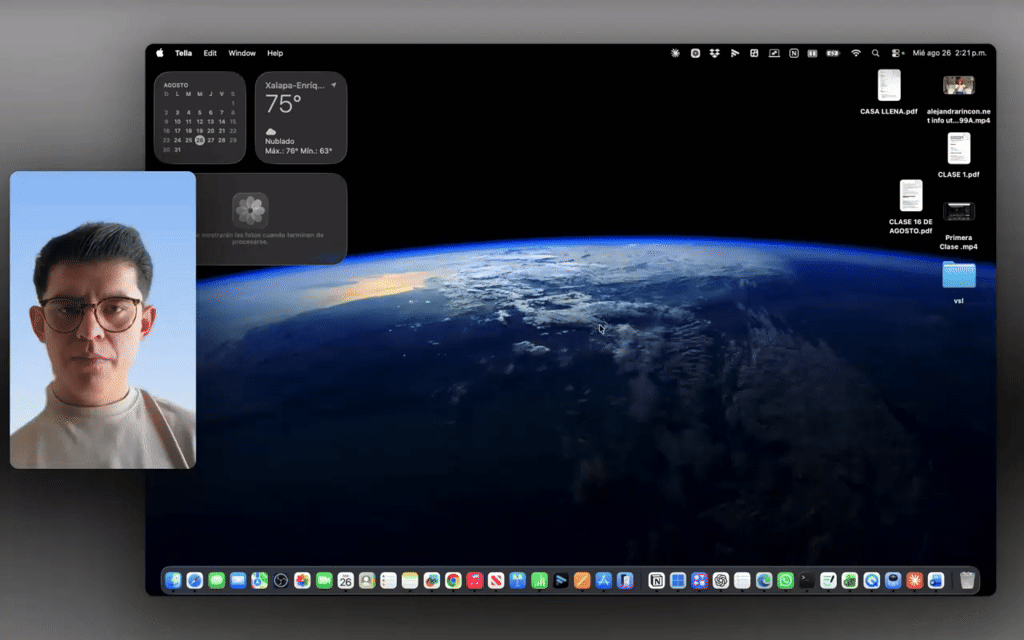The image size is (1024, 640).
Task: Open the App Store from the Dock
Action: [603, 580]
